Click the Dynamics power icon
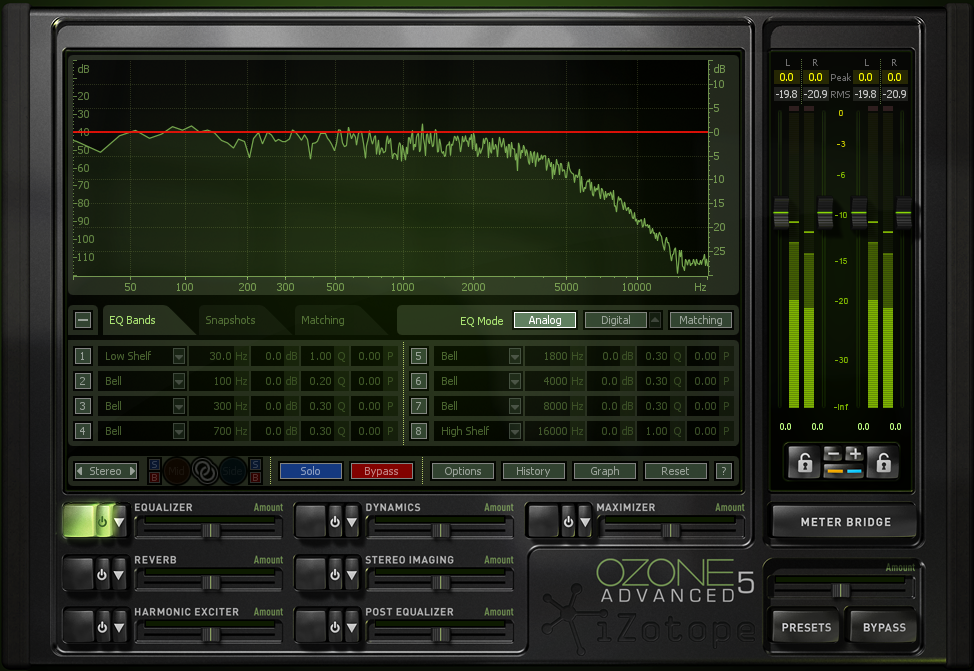 335,522
